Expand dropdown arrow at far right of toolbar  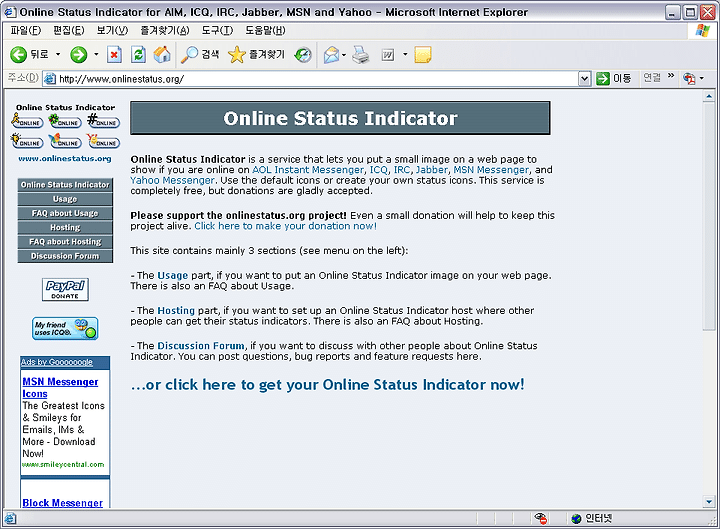(702, 79)
